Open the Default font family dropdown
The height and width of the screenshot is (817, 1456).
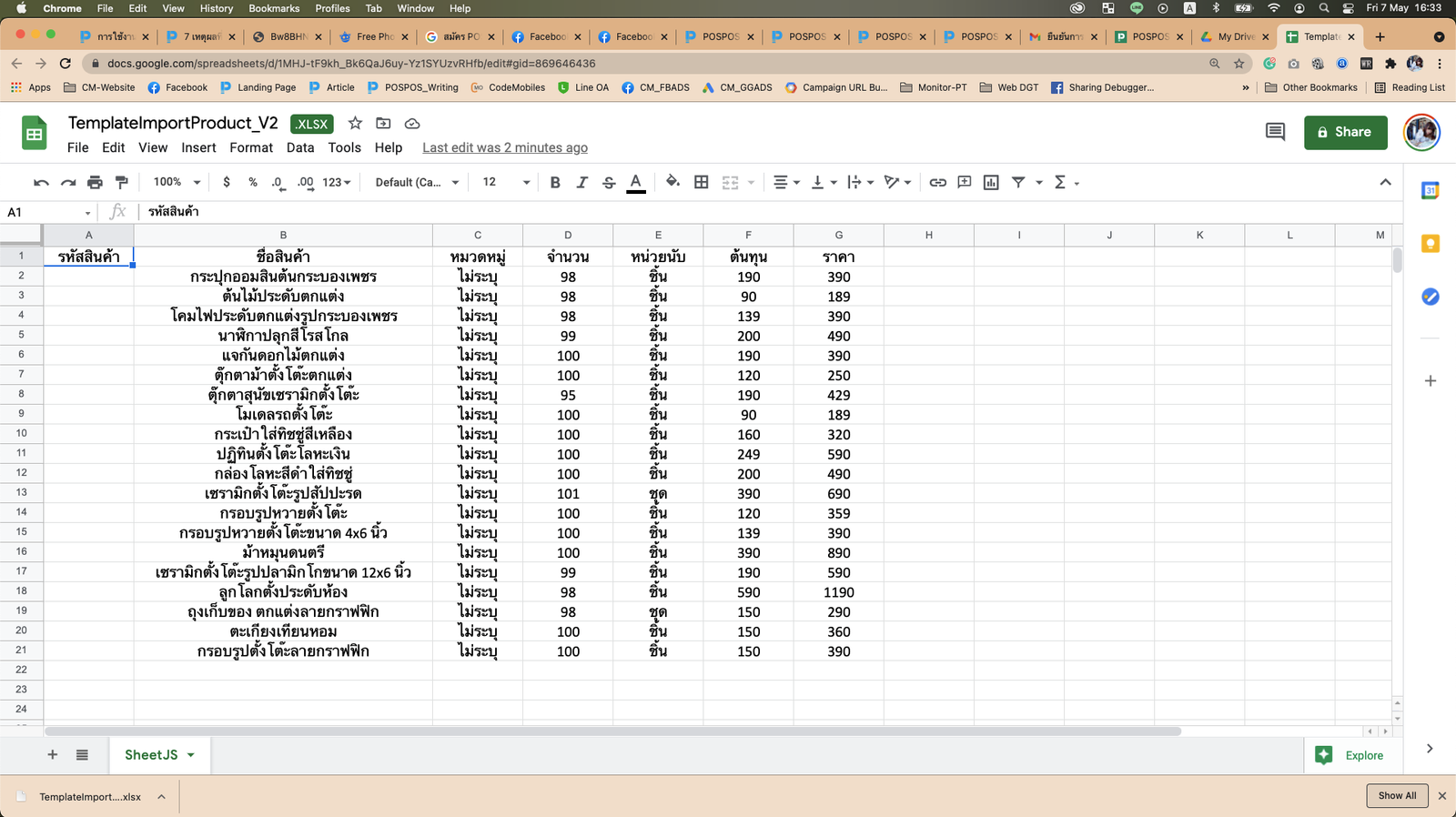415,183
